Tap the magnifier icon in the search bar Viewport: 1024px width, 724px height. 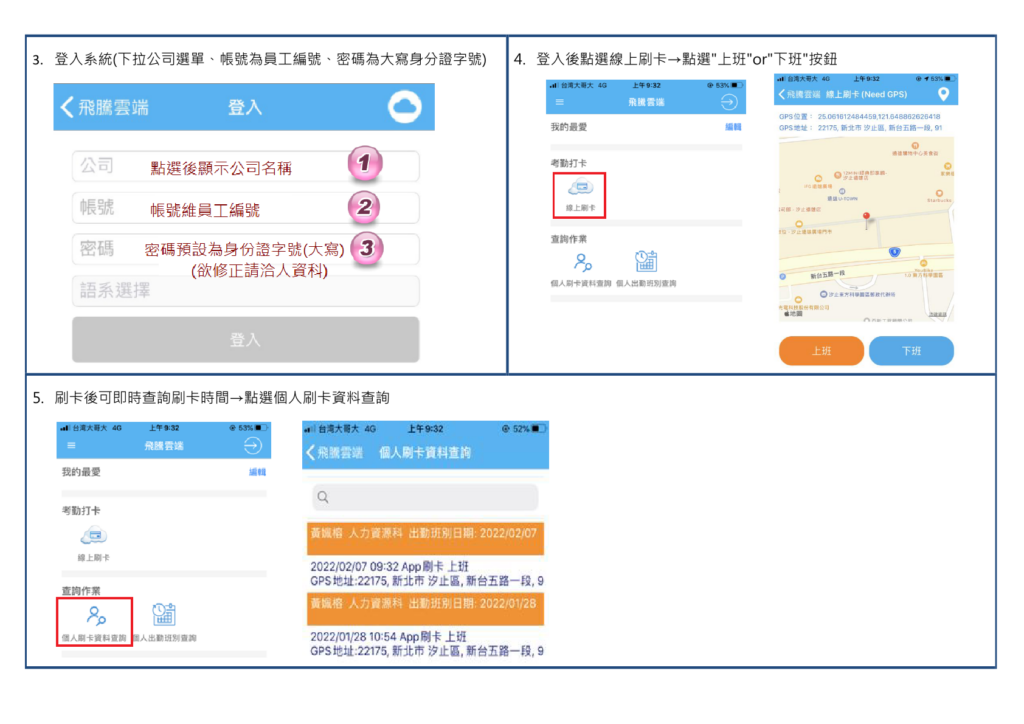tap(322, 497)
